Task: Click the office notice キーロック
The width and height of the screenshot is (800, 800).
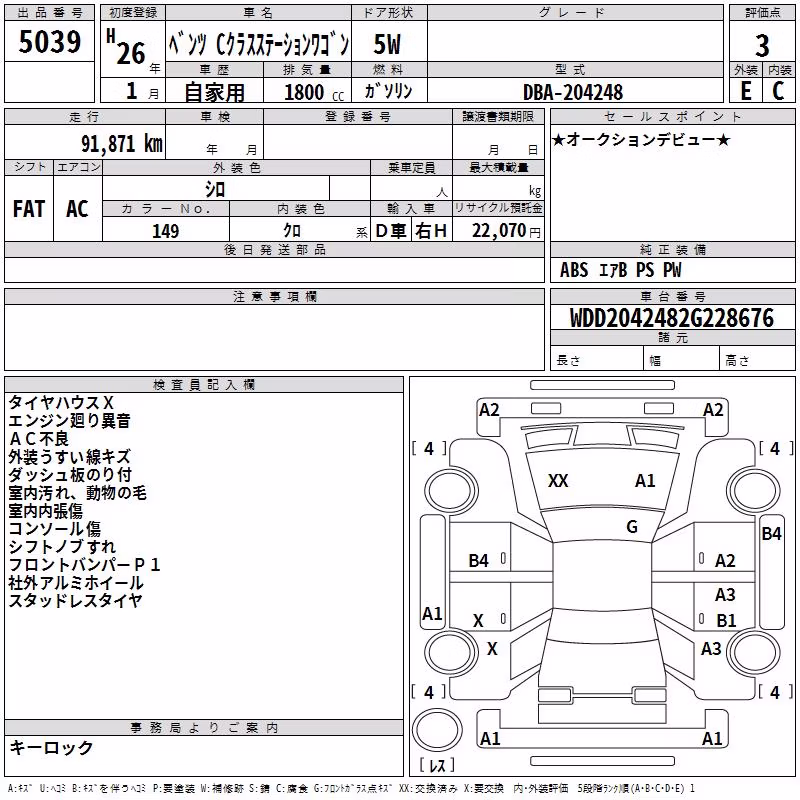Action: 51,748
